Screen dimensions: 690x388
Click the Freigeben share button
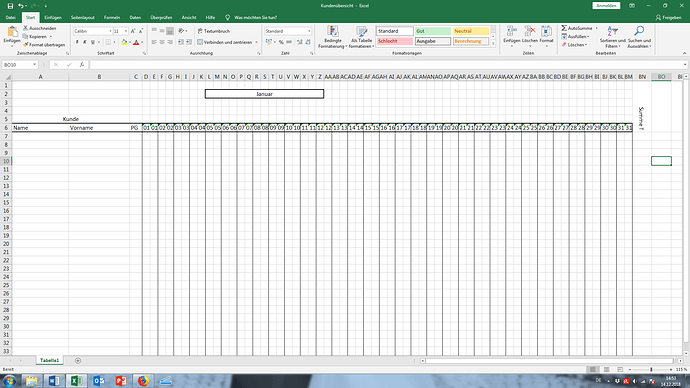click(x=668, y=18)
